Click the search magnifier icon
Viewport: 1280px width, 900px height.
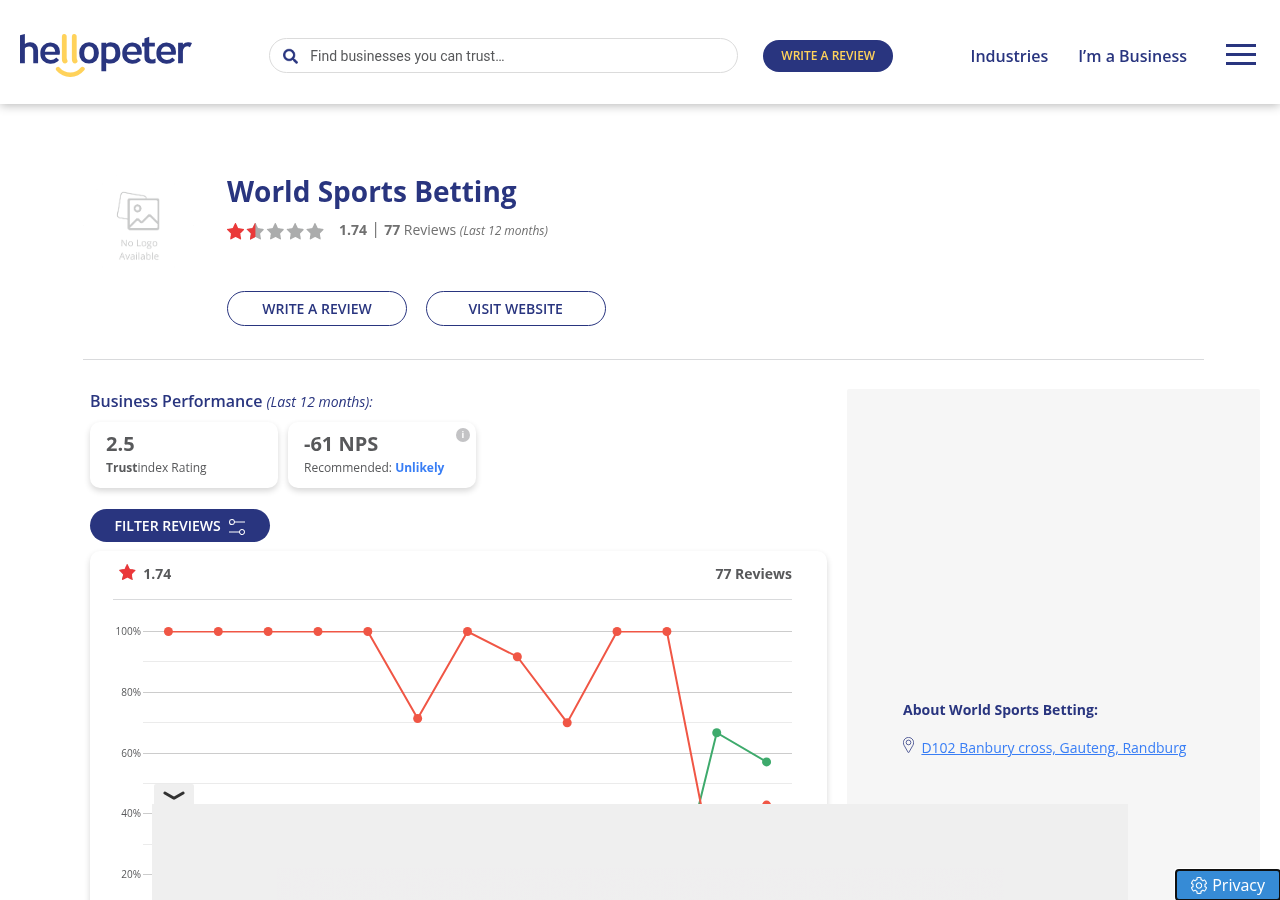pyautogui.click(x=290, y=56)
